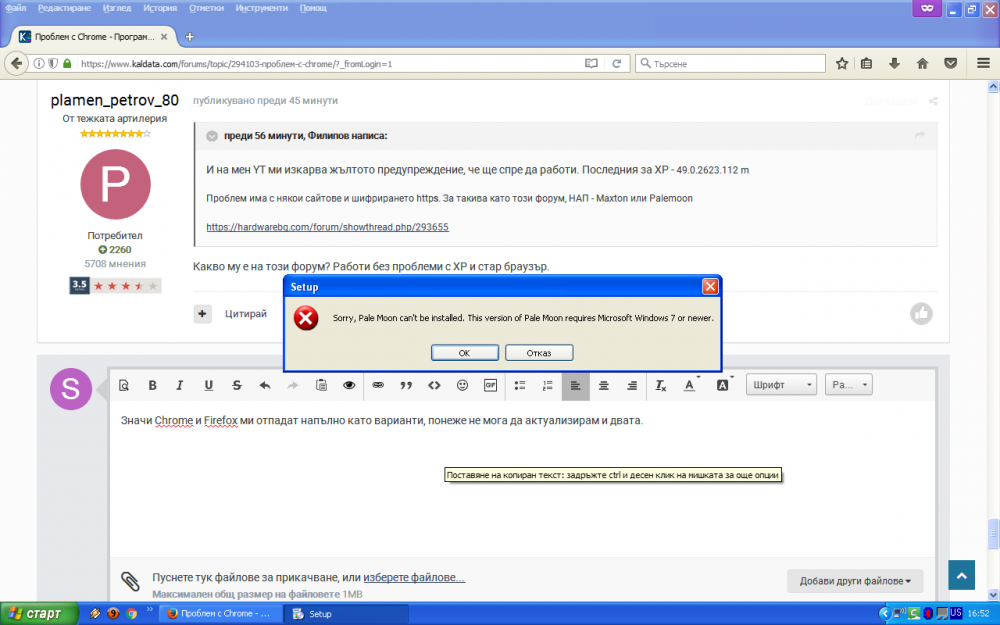Image resolution: width=1000 pixels, height=625 pixels.
Task: Click Цитирай to quote the post
Action: click(246, 313)
